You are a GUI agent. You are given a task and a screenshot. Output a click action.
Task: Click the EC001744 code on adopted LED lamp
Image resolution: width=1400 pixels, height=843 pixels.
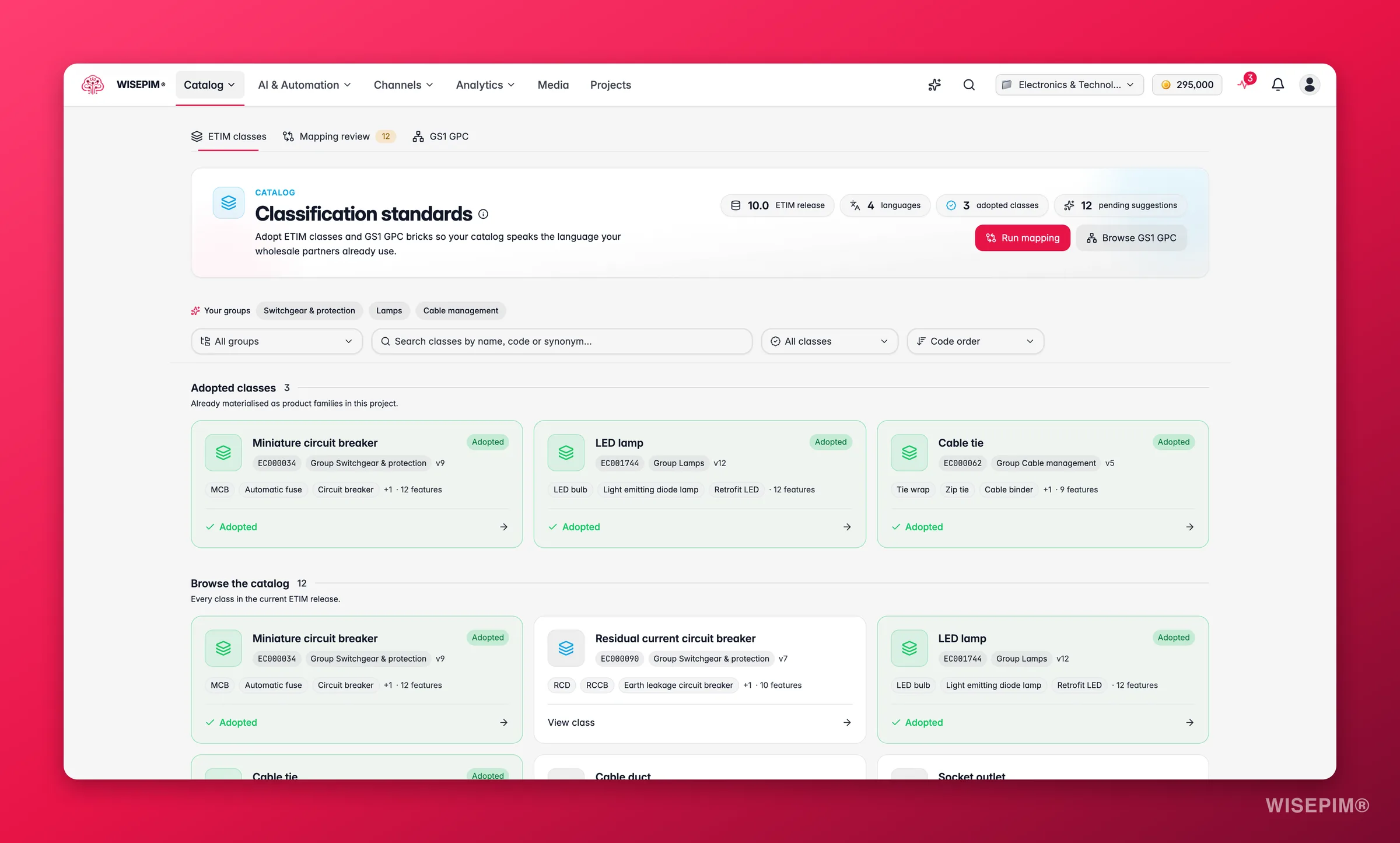tap(620, 463)
